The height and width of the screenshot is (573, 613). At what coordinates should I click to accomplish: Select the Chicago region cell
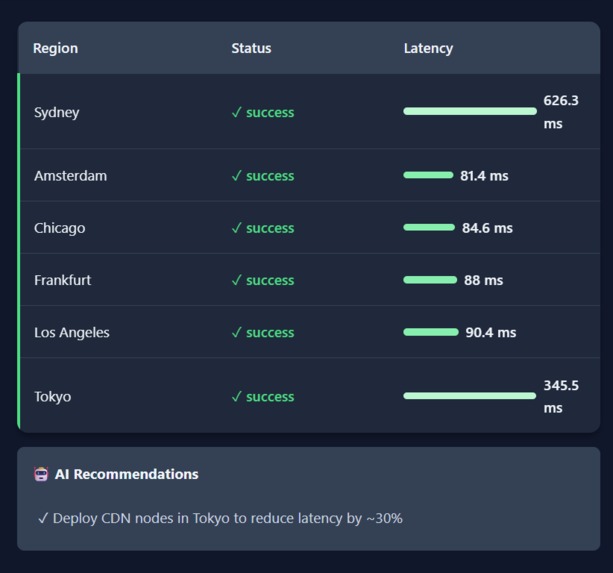tap(59, 228)
